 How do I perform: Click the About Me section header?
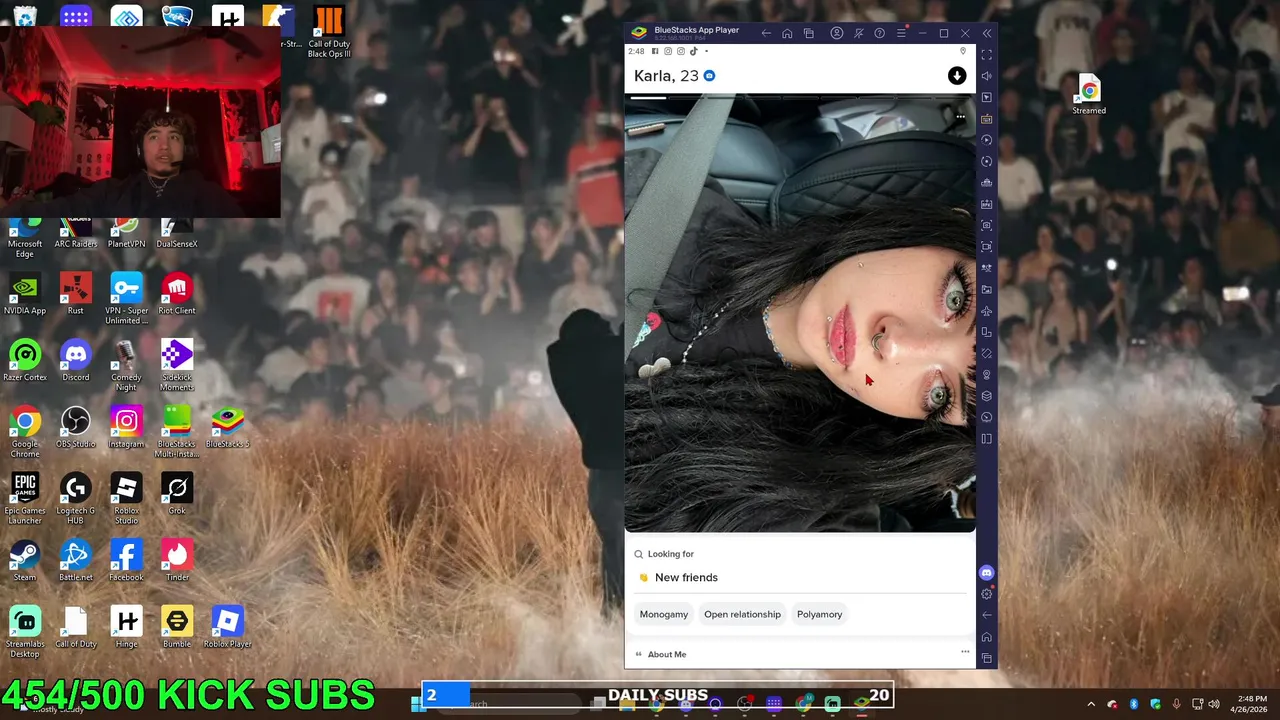666,654
